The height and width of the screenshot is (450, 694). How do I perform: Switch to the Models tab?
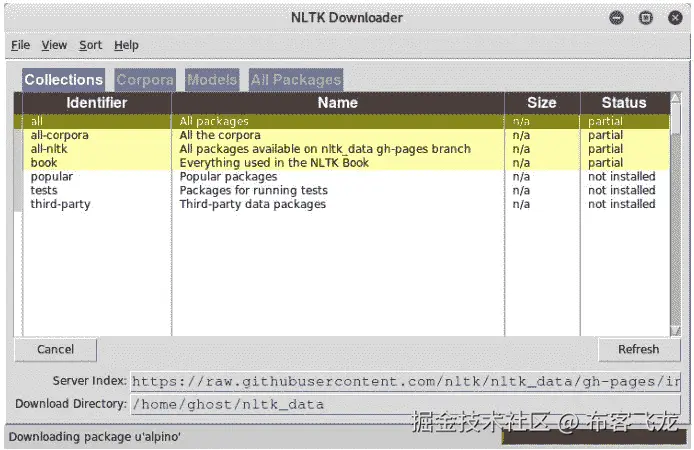coord(212,80)
